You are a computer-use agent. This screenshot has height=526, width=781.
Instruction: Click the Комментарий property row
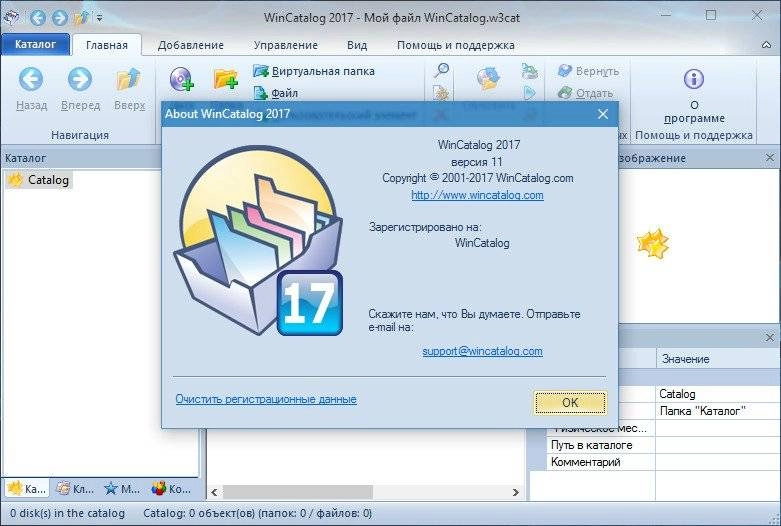click(664, 462)
